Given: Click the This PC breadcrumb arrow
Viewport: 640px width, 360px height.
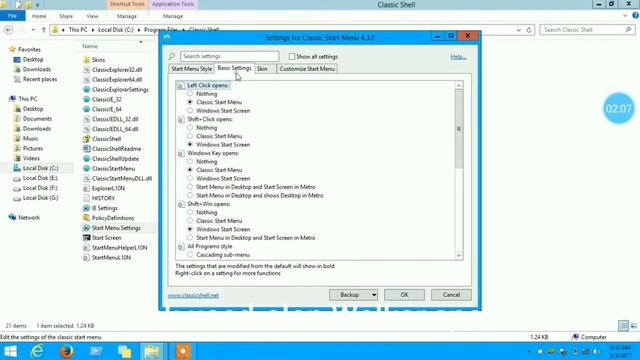Looking at the screenshot, I should click(93, 30).
